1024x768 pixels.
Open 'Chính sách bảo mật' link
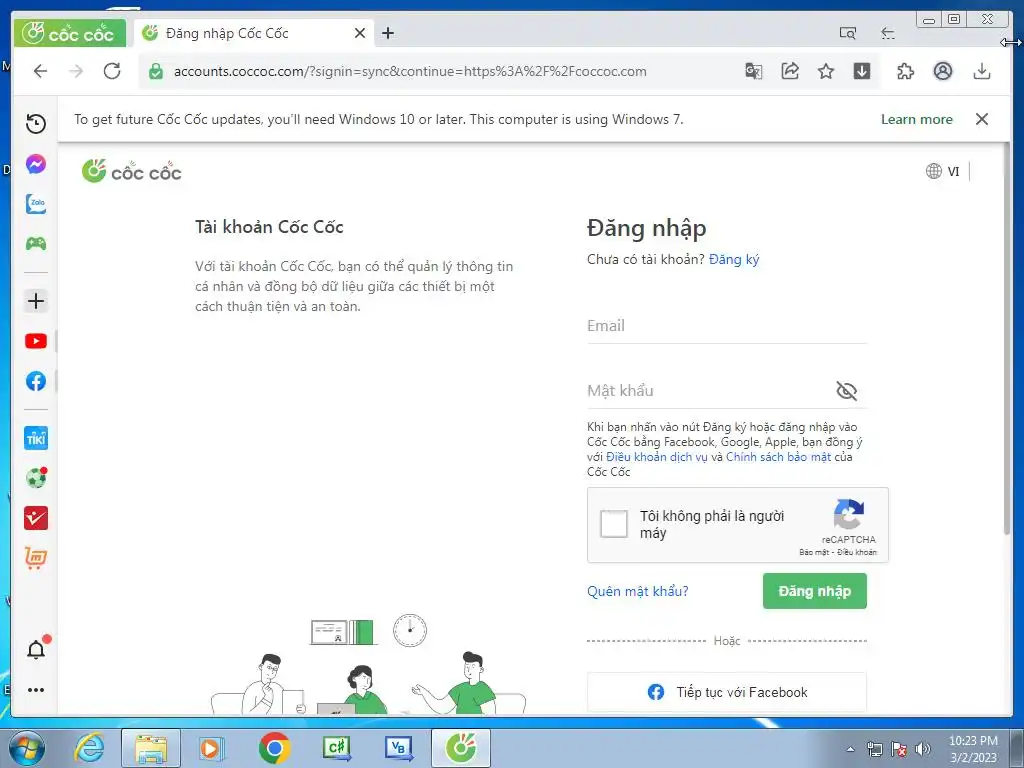[x=778, y=456]
